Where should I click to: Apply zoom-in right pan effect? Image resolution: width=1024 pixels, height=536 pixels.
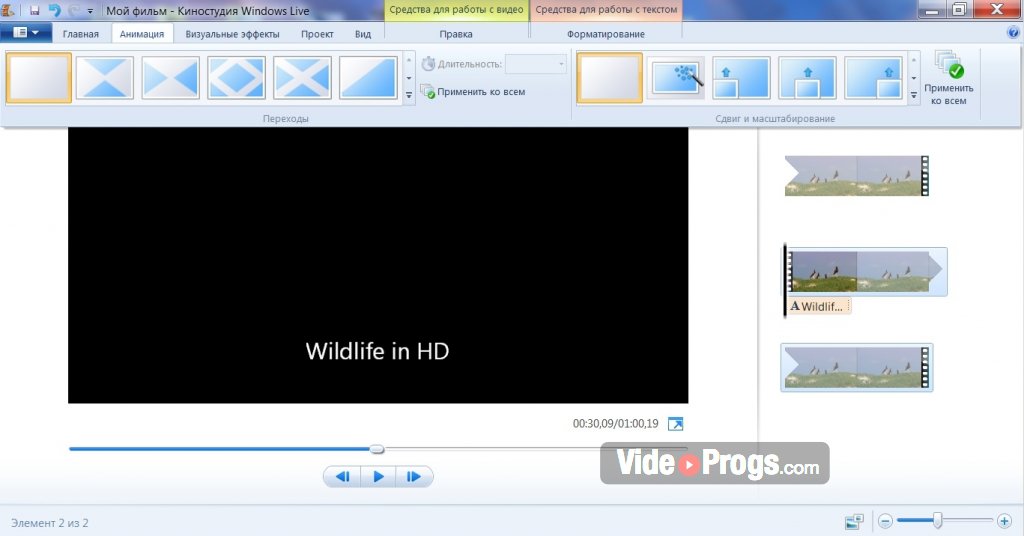[873, 78]
